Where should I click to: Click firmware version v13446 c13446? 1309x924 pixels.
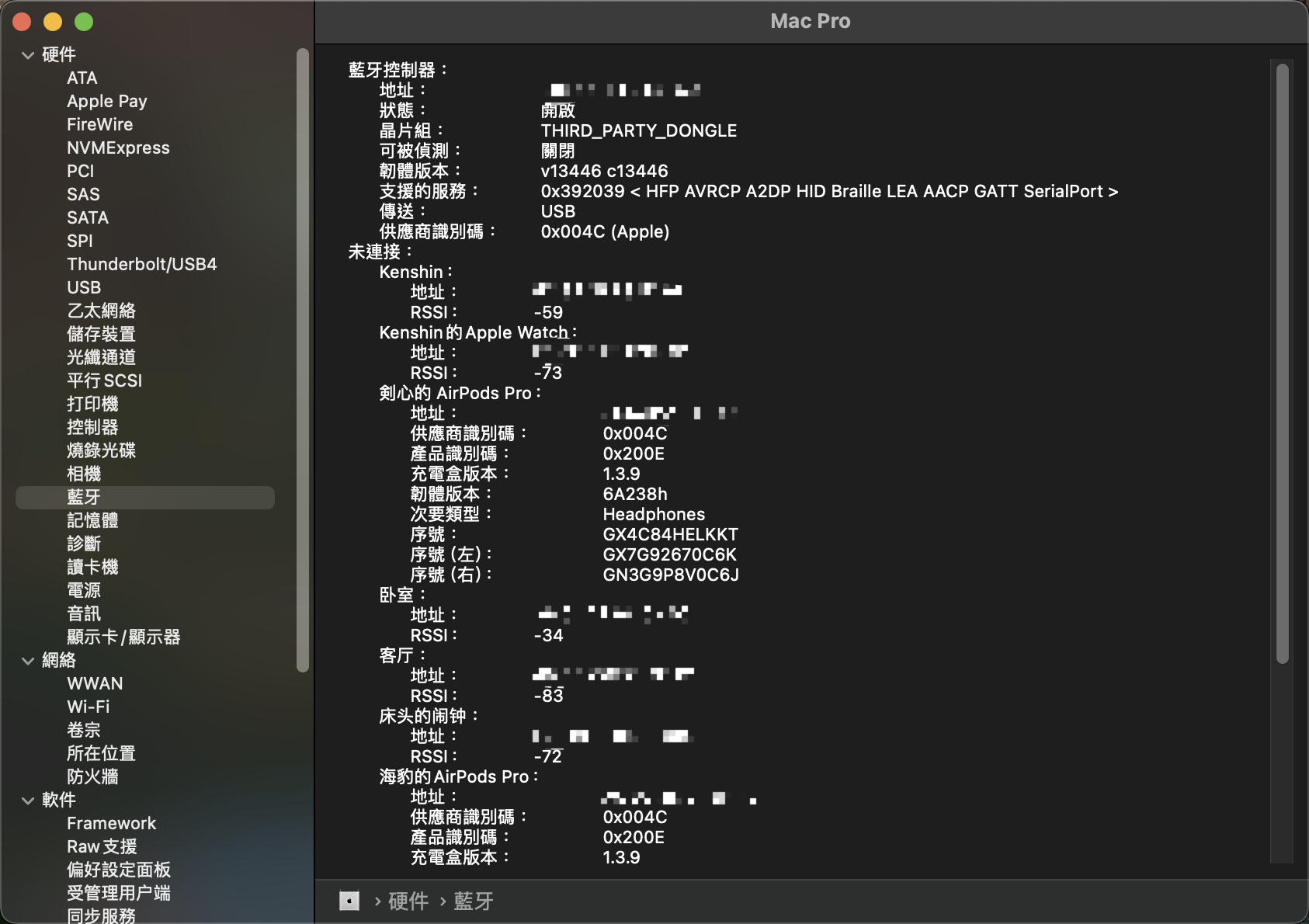(604, 172)
